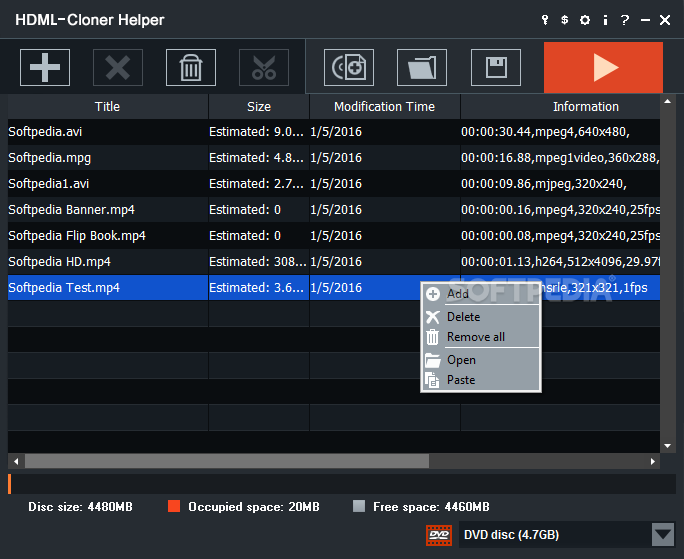Screen dimensions: 684x559
Task: Sort by the Title column header
Action: (x=108, y=106)
